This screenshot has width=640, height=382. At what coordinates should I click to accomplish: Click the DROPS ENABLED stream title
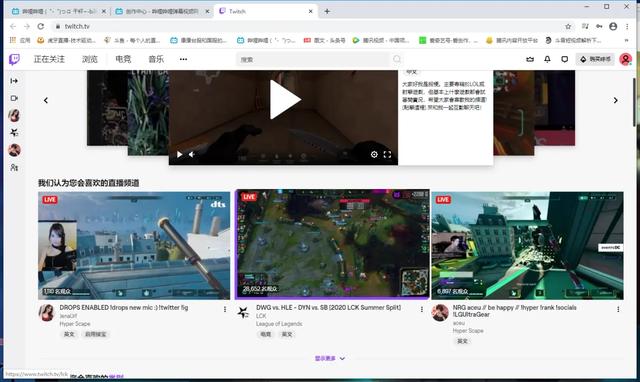124,307
